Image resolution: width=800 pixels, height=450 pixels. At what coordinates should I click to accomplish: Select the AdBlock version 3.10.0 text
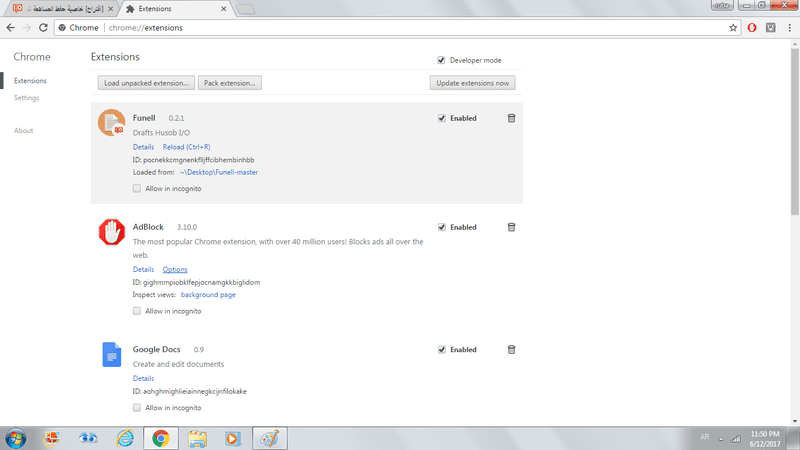pos(187,227)
